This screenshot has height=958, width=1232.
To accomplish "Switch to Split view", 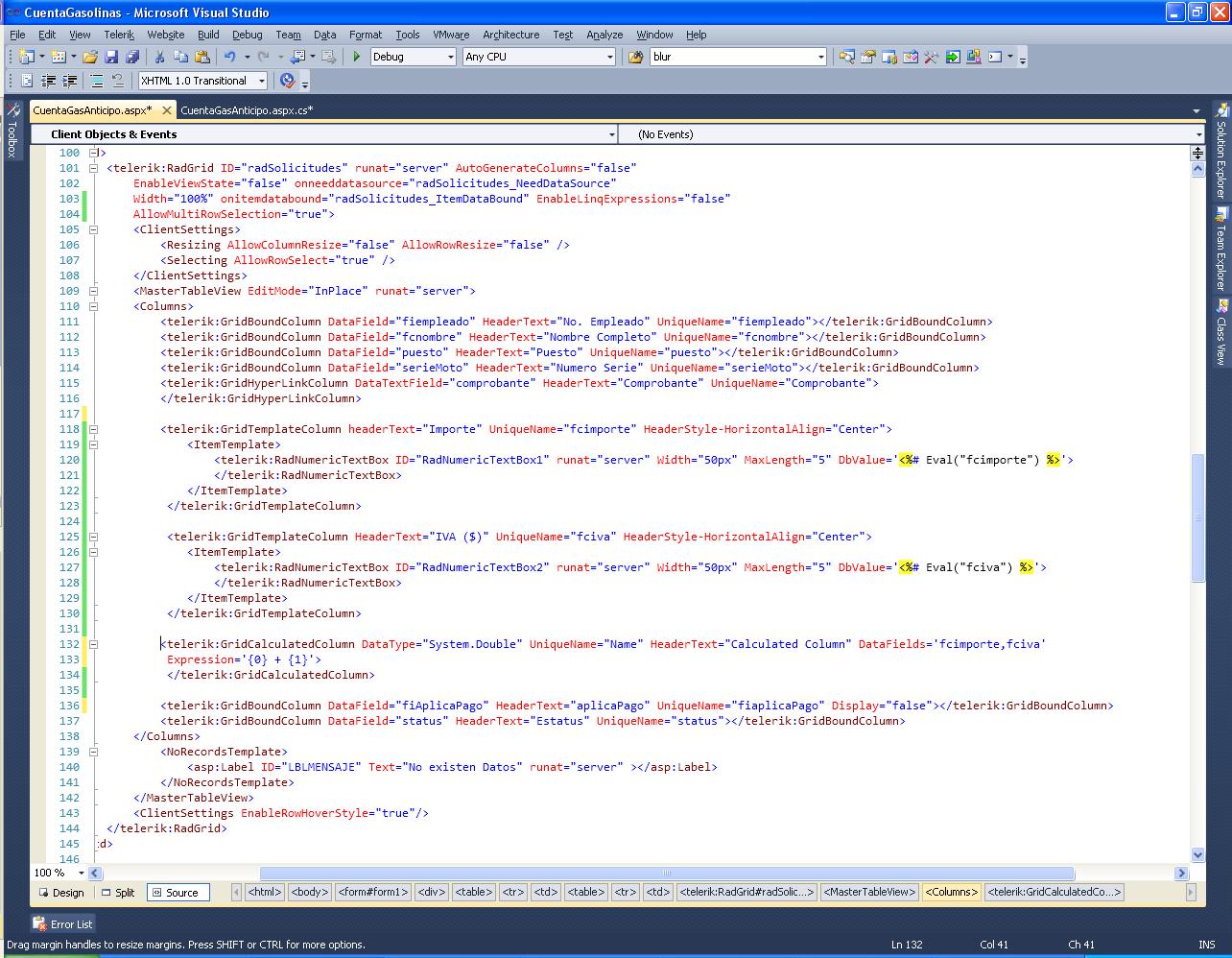I will (118, 893).
